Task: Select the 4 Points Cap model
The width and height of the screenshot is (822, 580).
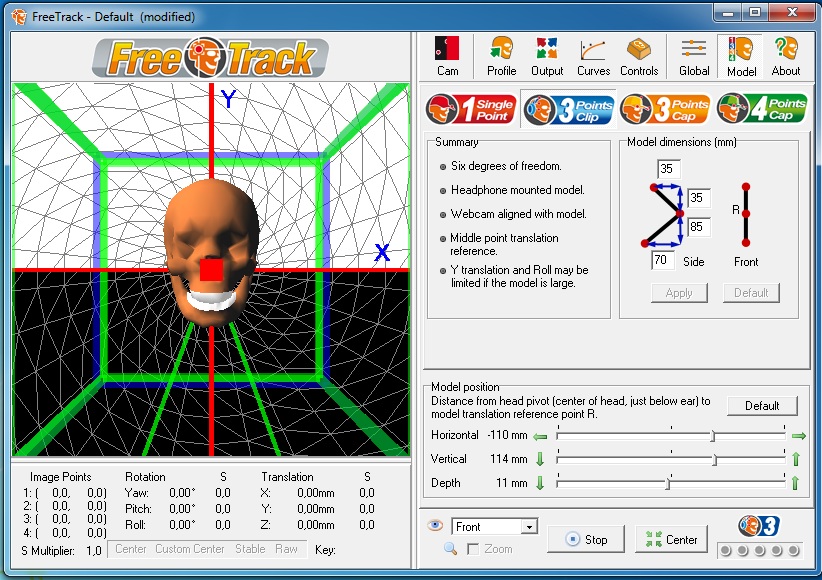Action: coord(762,110)
